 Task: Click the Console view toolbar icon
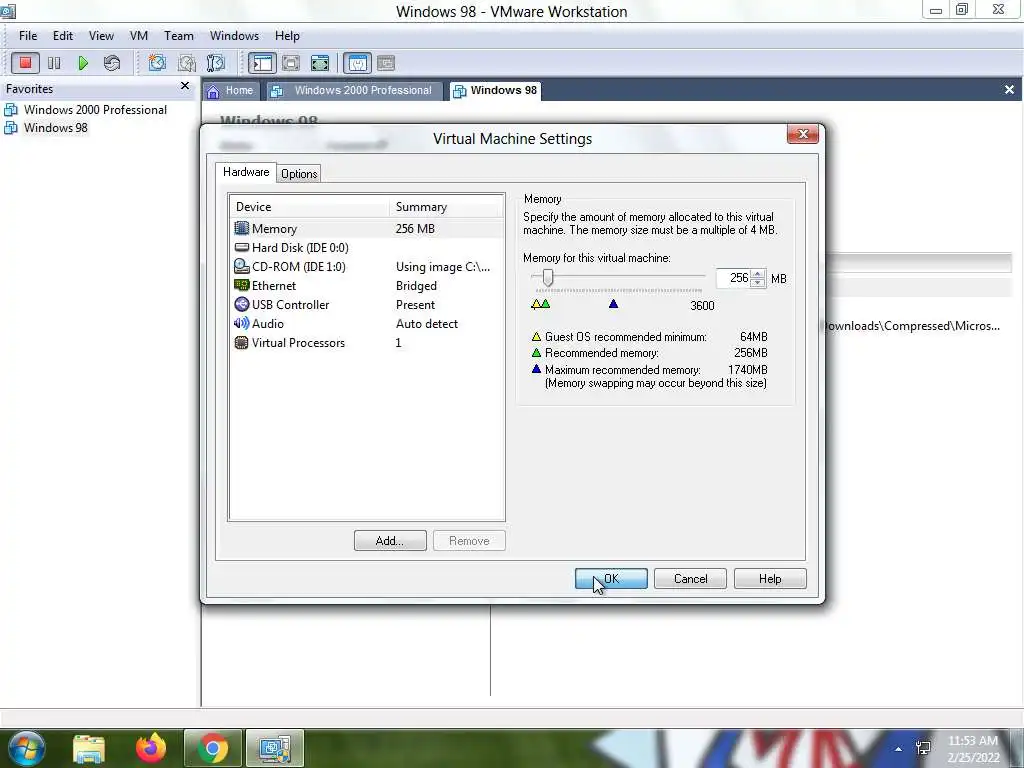point(386,63)
